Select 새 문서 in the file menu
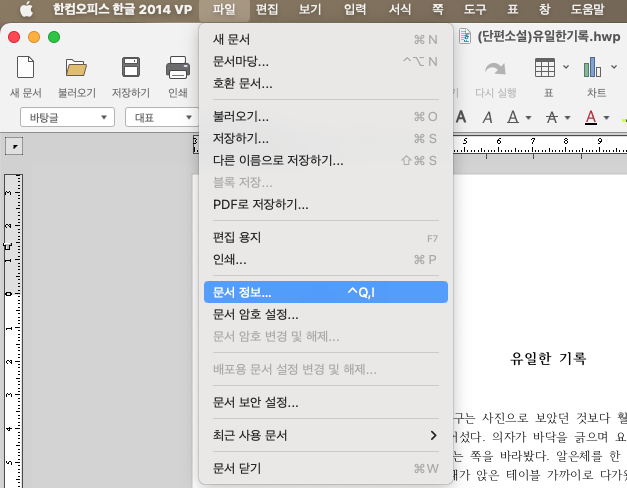This screenshot has height=488, width=627. (326, 39)
